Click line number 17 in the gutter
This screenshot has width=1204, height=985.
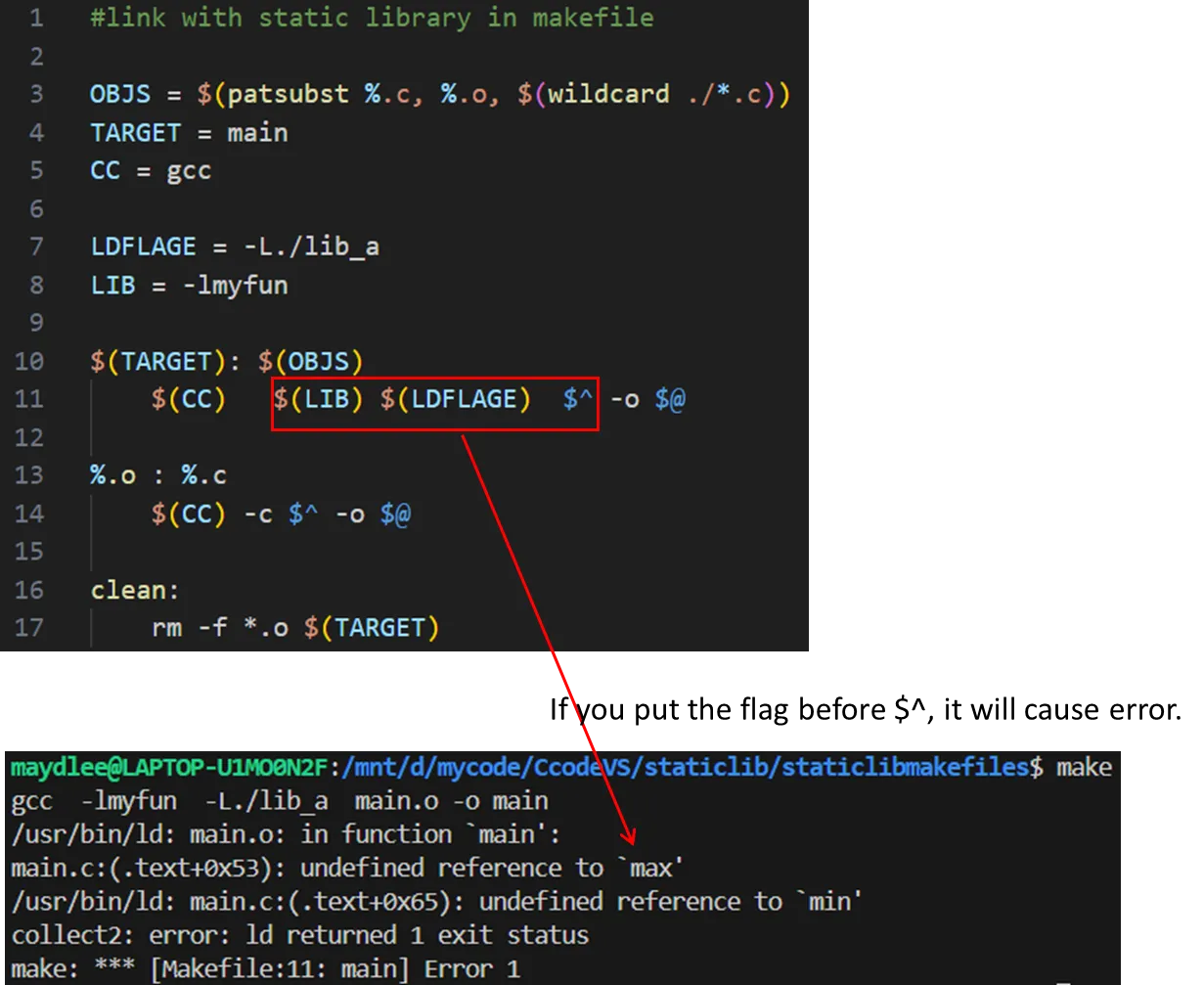pyautogui.click(x=29, y=628)
